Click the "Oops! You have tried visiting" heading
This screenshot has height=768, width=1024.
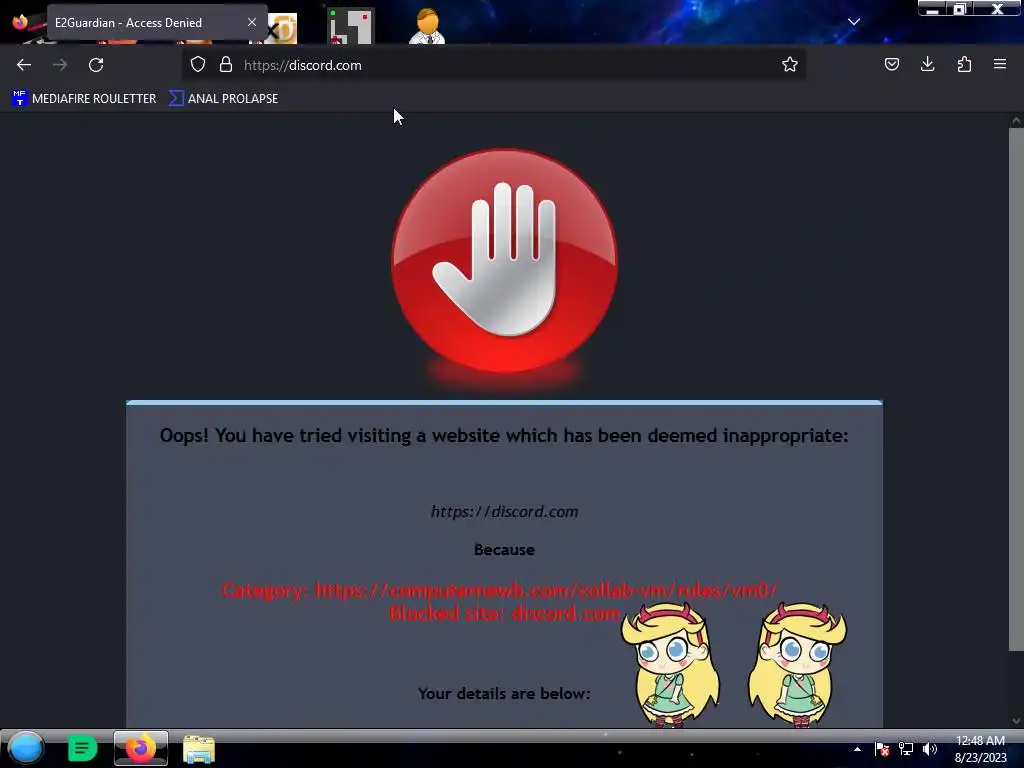(504, 436)
